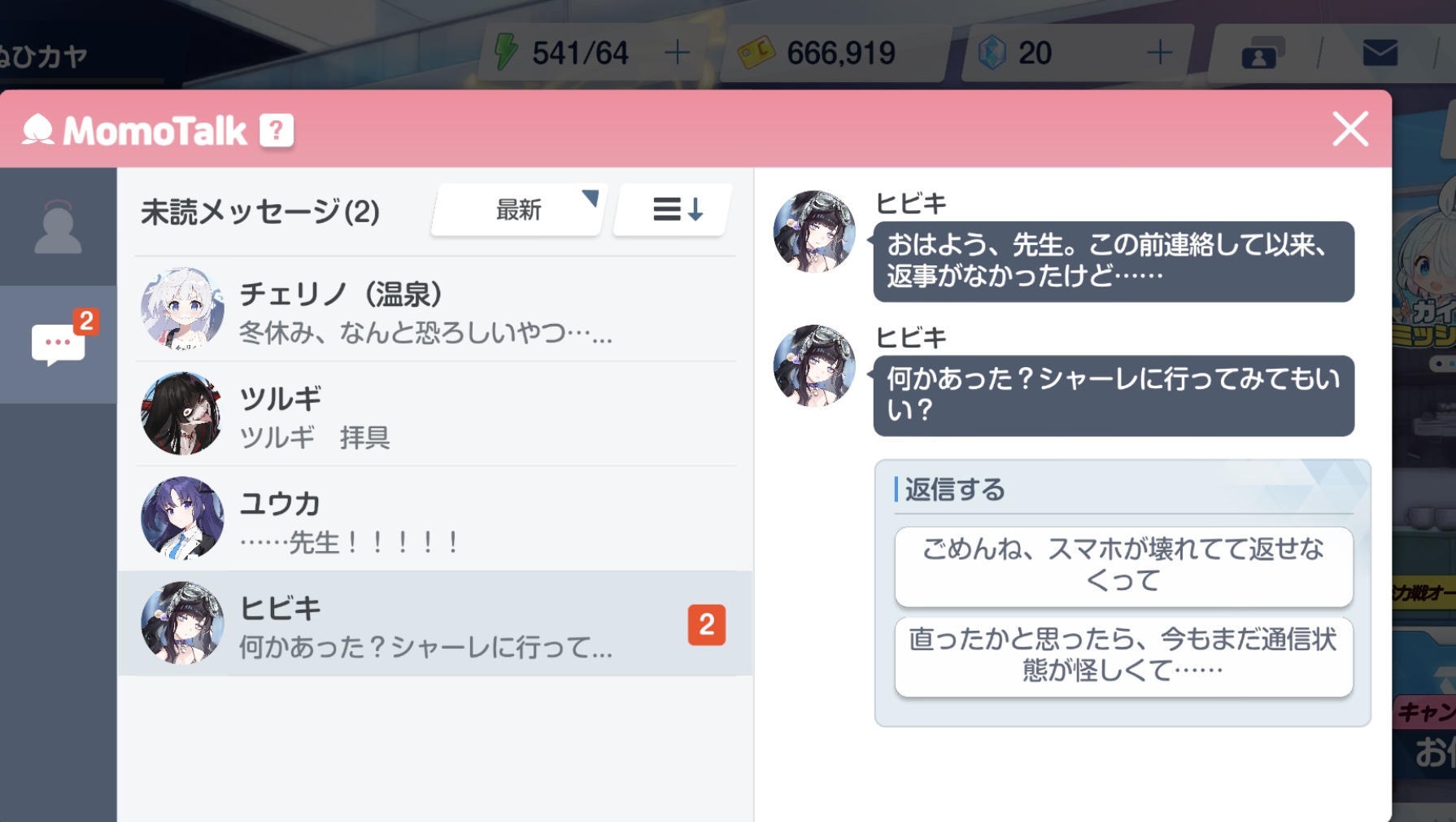
Task: Click the 541/64 AP value
Action: tap(580, 54)
